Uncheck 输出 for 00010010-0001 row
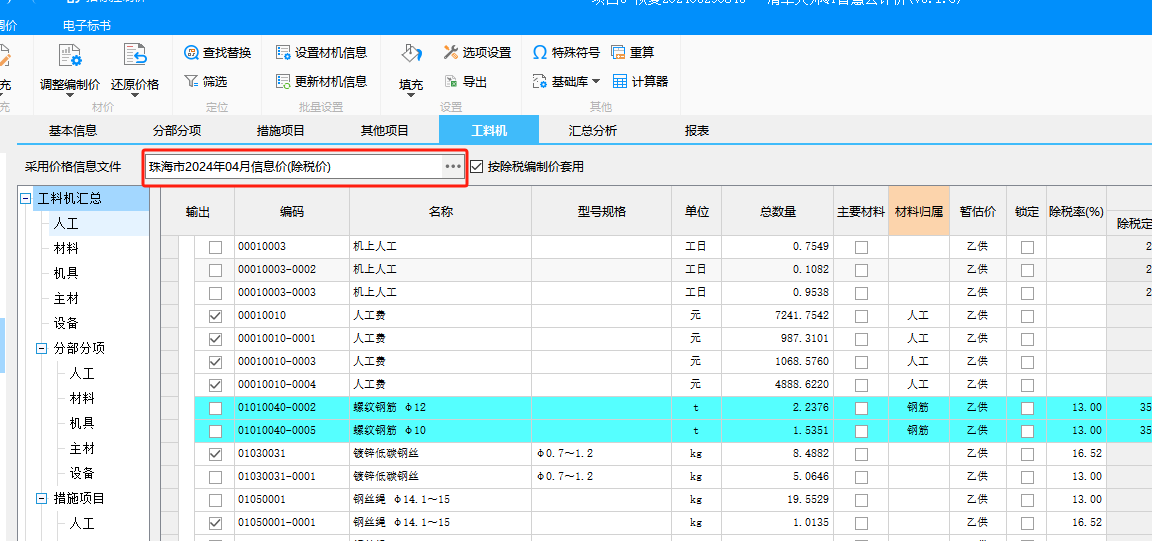 coord(215,340)
